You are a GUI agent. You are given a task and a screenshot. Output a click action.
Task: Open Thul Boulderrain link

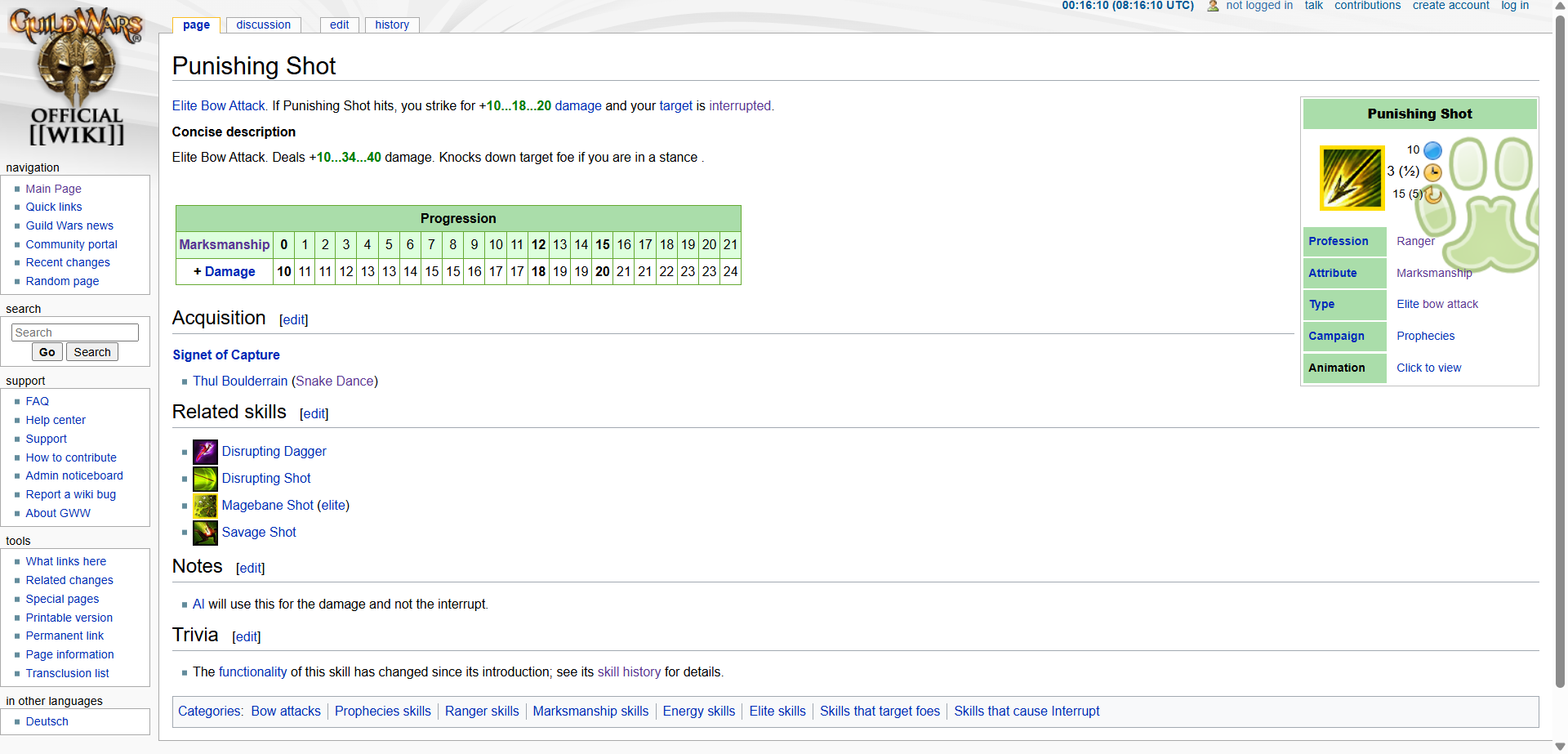pos(240,381)
